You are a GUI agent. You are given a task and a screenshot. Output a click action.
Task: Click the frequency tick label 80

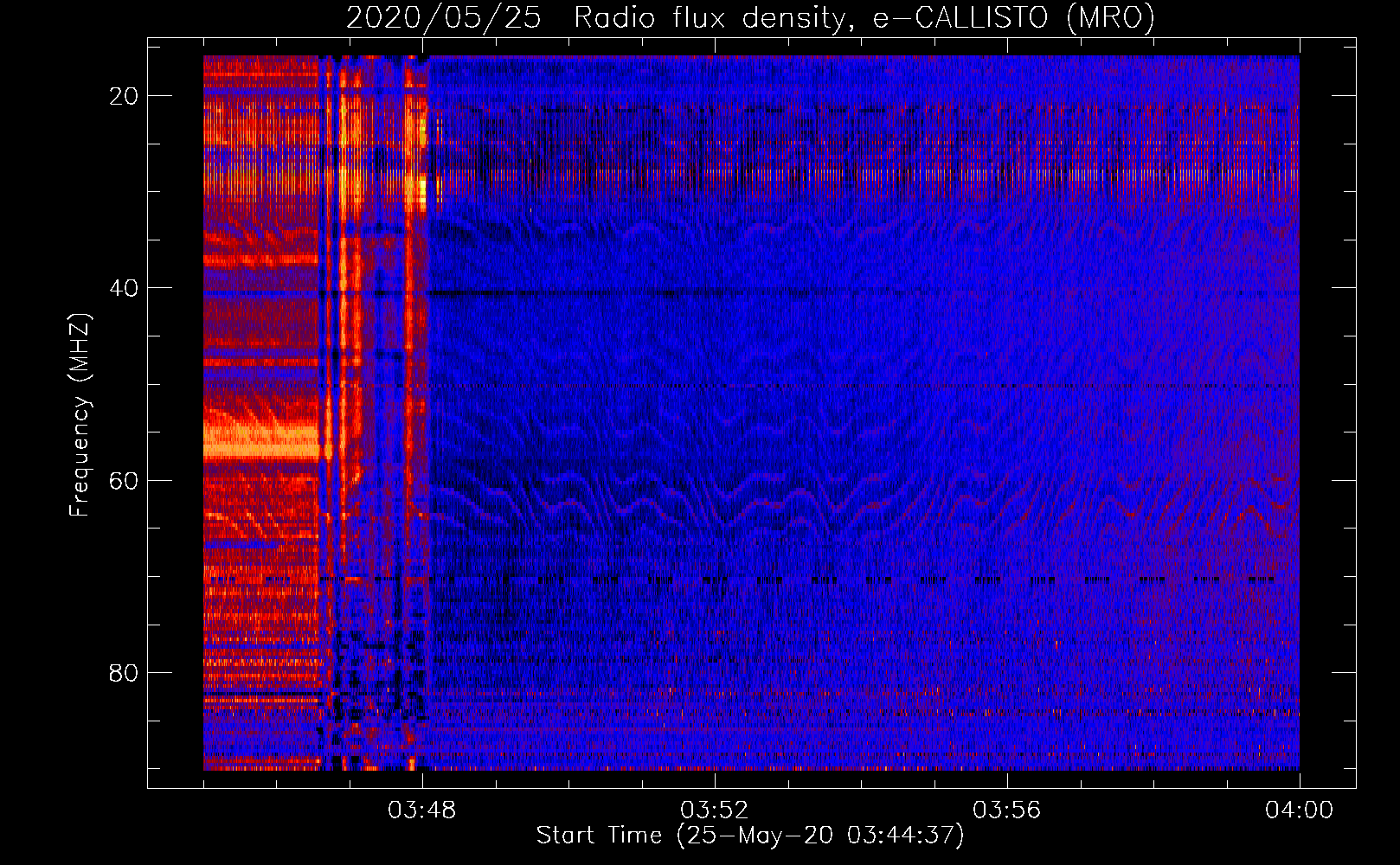pos(125,672)
